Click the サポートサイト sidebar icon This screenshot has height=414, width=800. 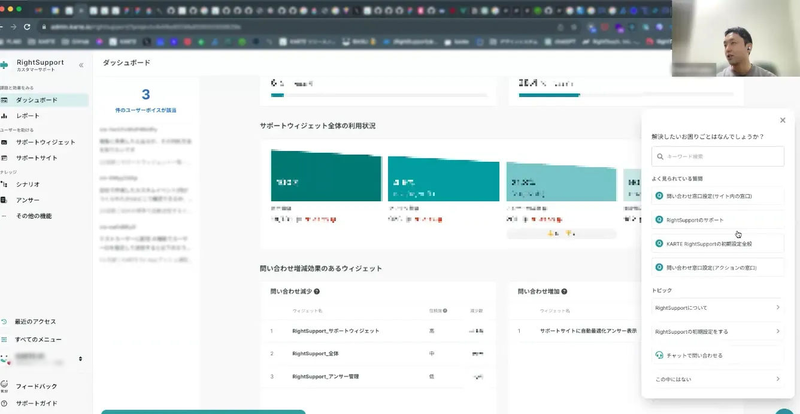[x=4, y=158]
